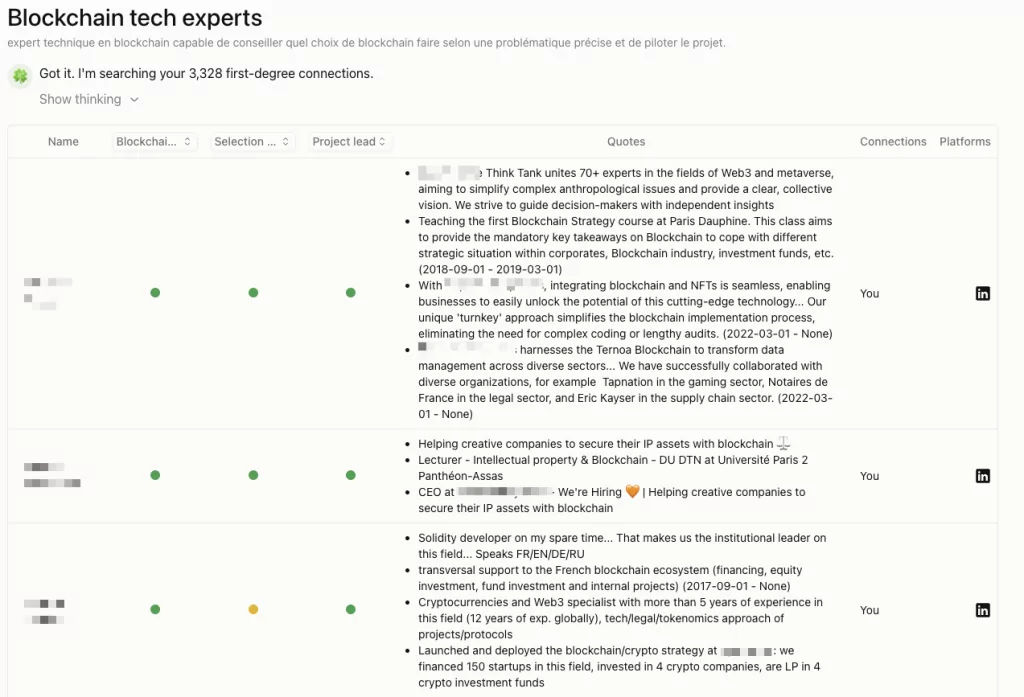Toggle the green Blockchain indicator in the second row
1024x697 pixels.
coord(155,475)
